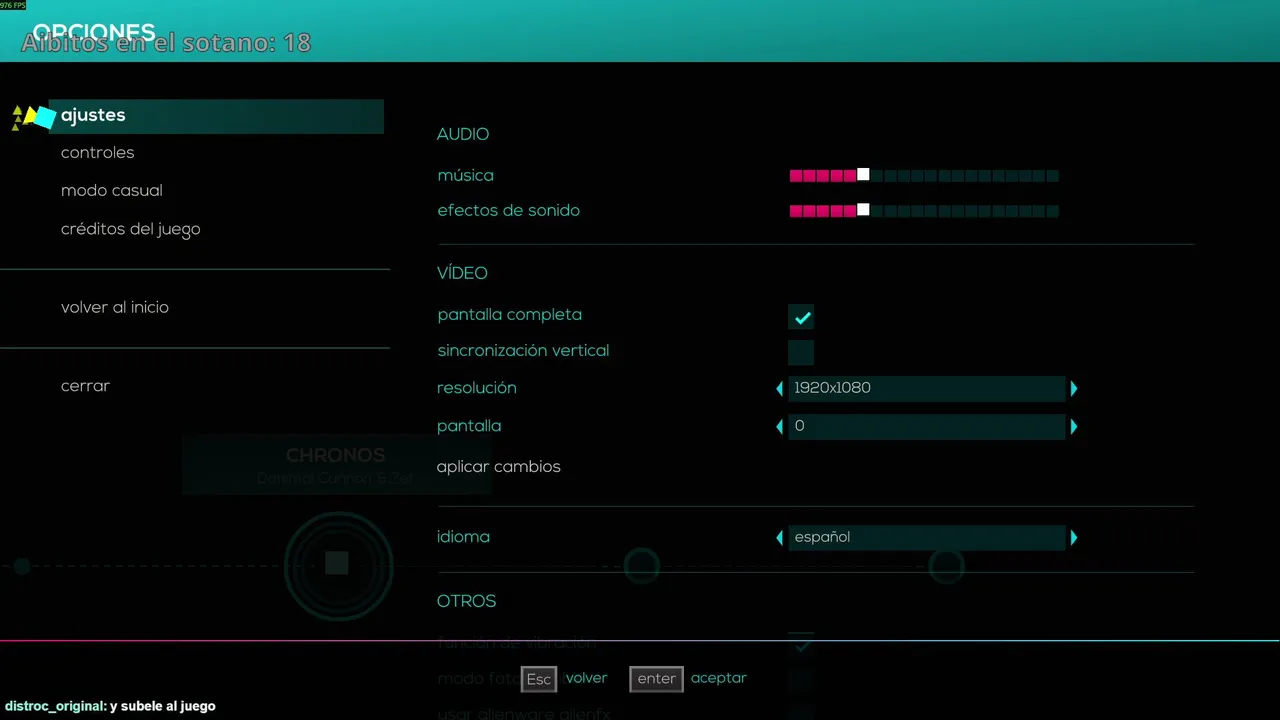
Task: Click the cursor icon beside ajustes
Action: pos(33,117)
